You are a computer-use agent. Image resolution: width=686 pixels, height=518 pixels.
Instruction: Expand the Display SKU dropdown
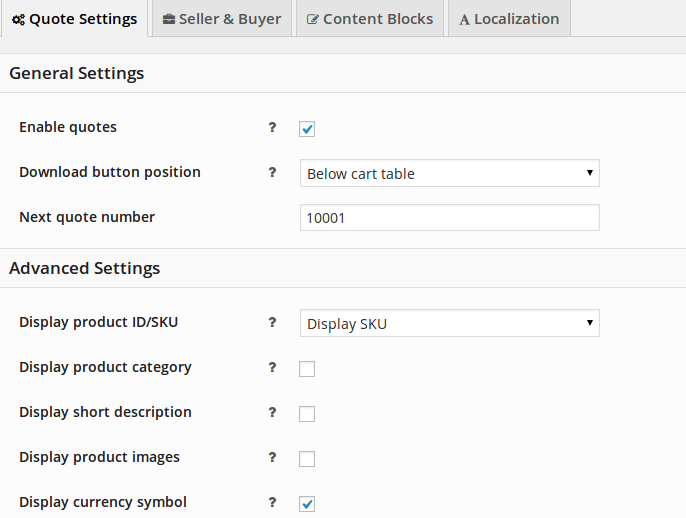[450, 323]
